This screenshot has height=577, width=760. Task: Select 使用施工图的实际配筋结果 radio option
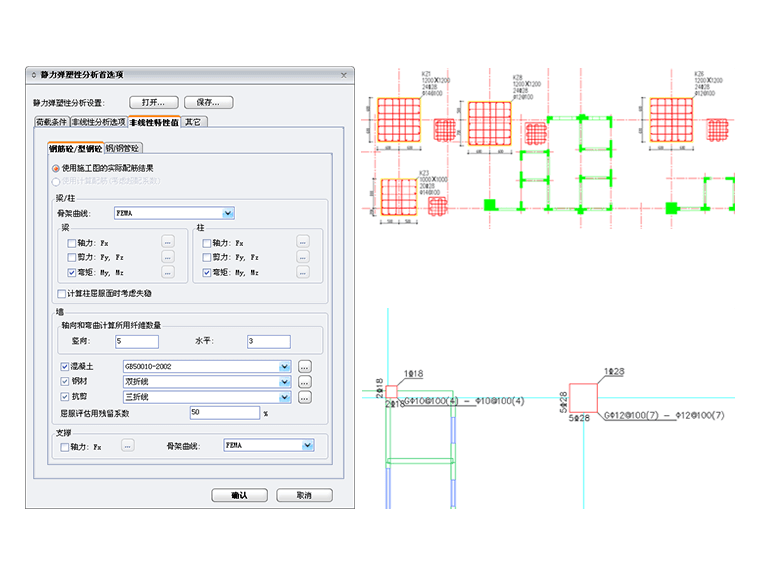[x=56, y=168]
